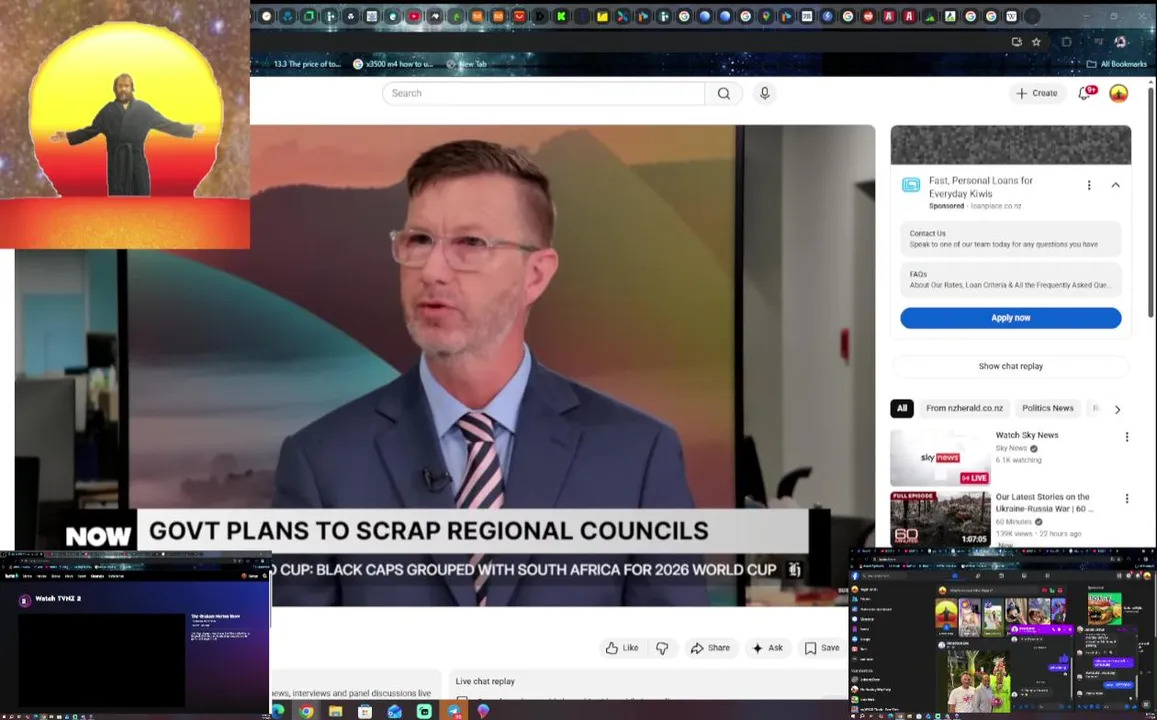Open the burger sponsored ad in Facebook window

click(1104, 608)
